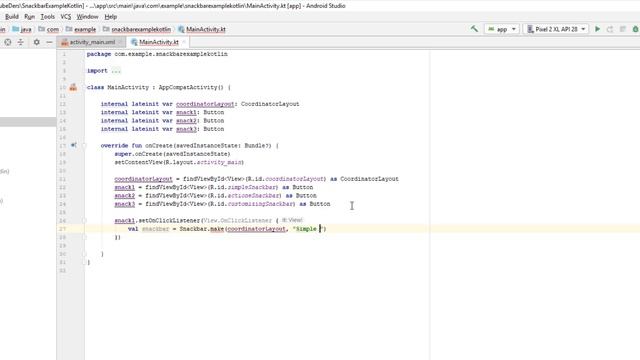Run the app with the green play icon
640x360 pixels.
tap(598, 29)
